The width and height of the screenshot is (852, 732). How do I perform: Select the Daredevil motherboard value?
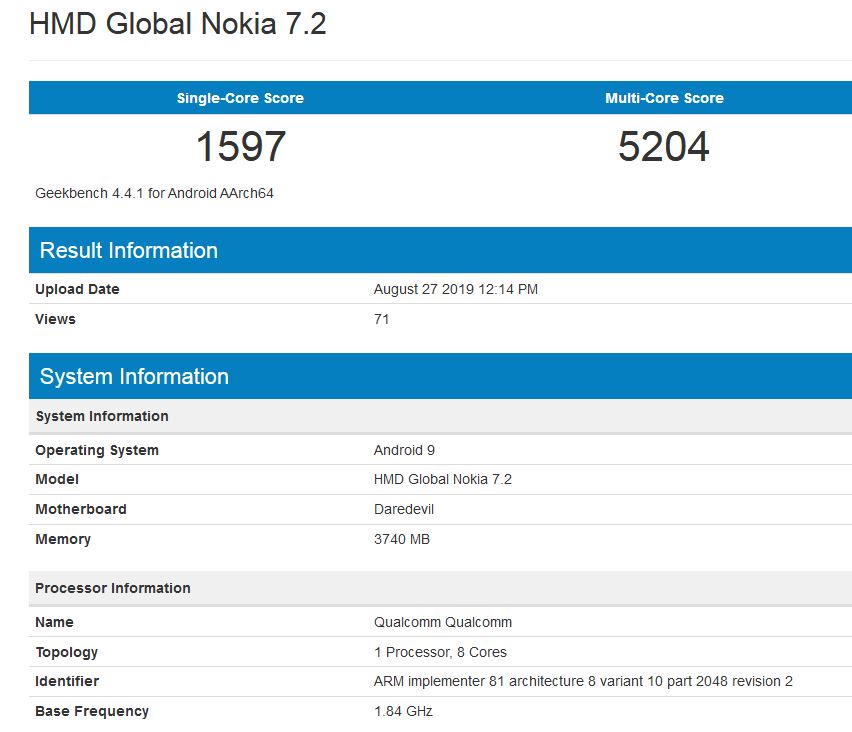[x=404, y=509]
